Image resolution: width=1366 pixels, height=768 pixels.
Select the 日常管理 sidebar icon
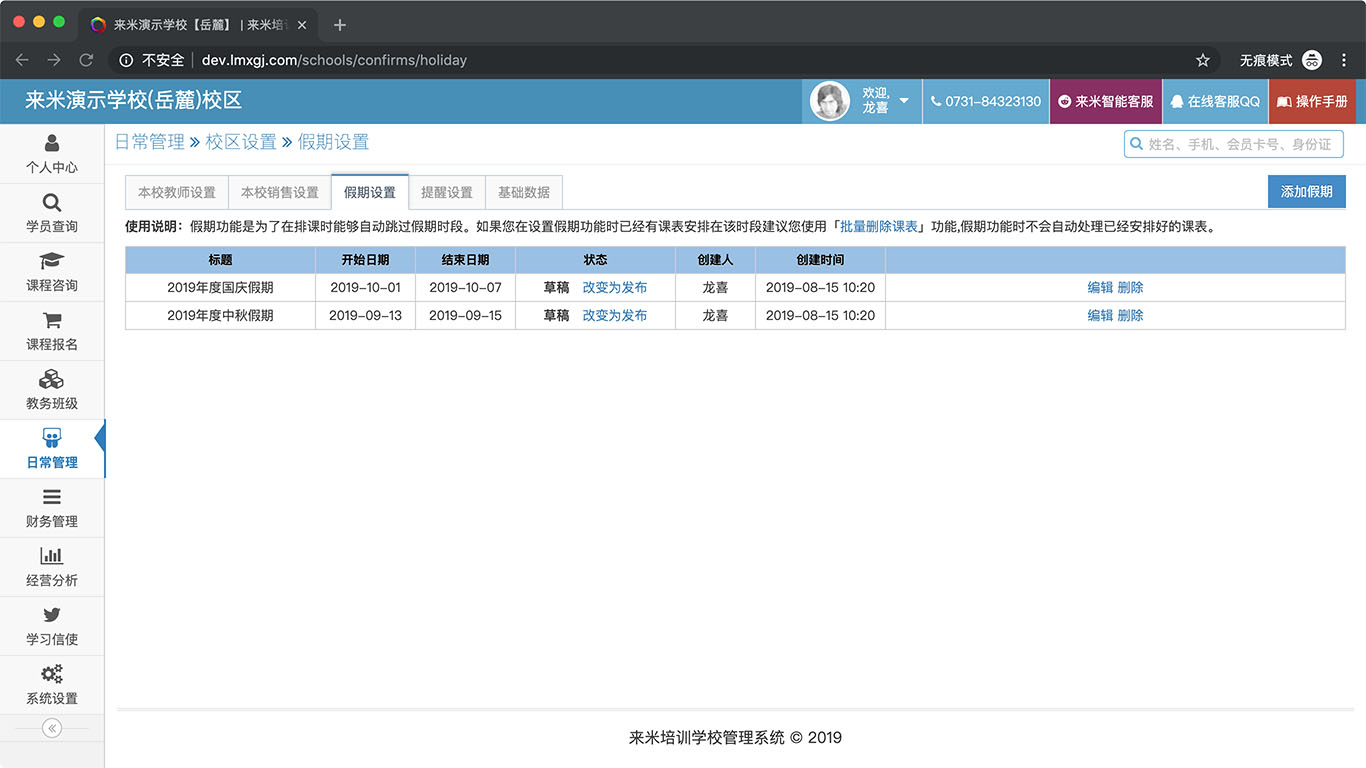pos(52,439)
